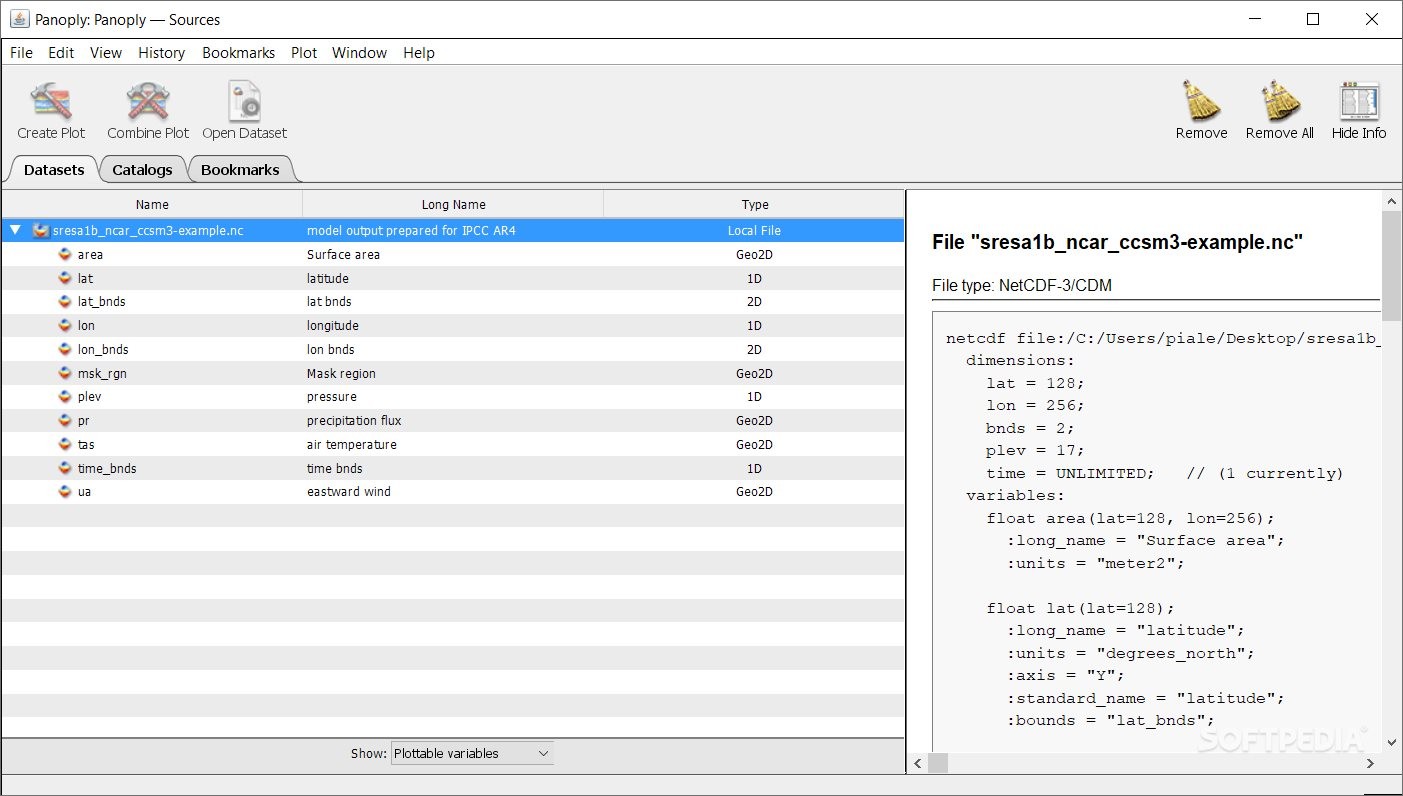Click the Open Dataset toolbar icon

point(244,101)
